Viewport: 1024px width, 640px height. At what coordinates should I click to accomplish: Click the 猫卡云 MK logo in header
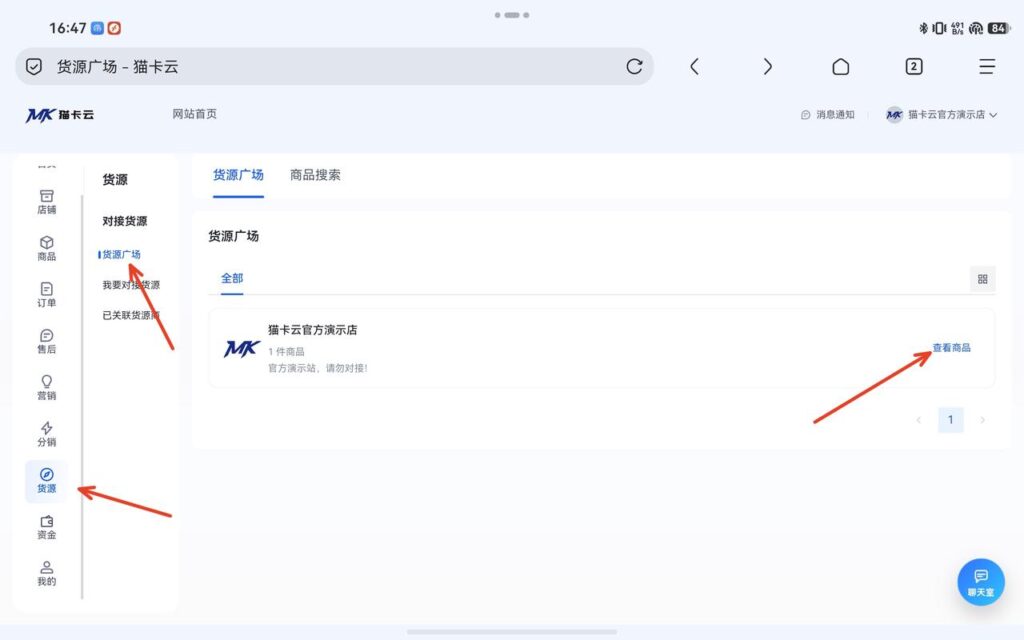[59, 115]
